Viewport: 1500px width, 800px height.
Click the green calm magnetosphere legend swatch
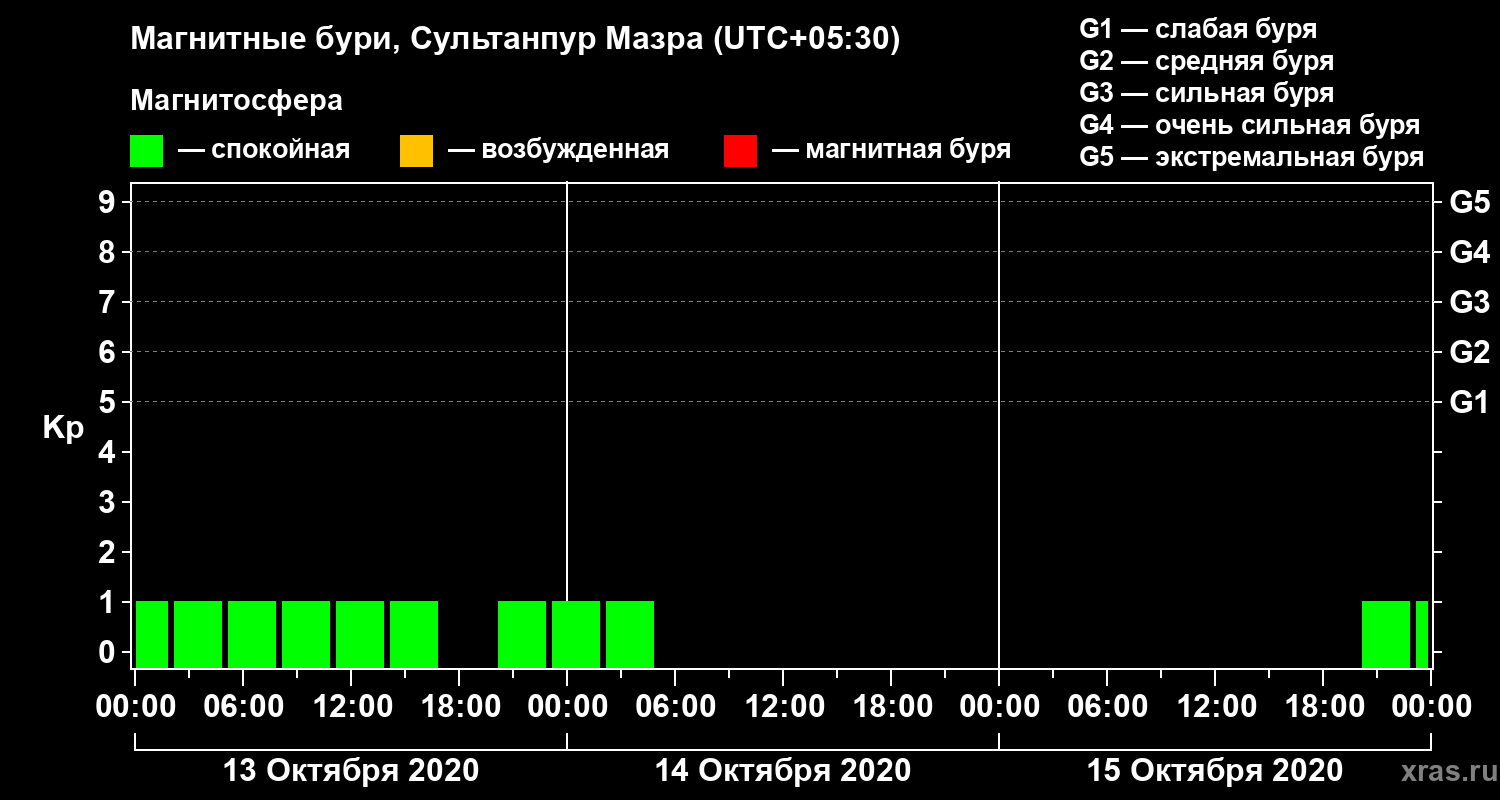[x=146, y=151]
